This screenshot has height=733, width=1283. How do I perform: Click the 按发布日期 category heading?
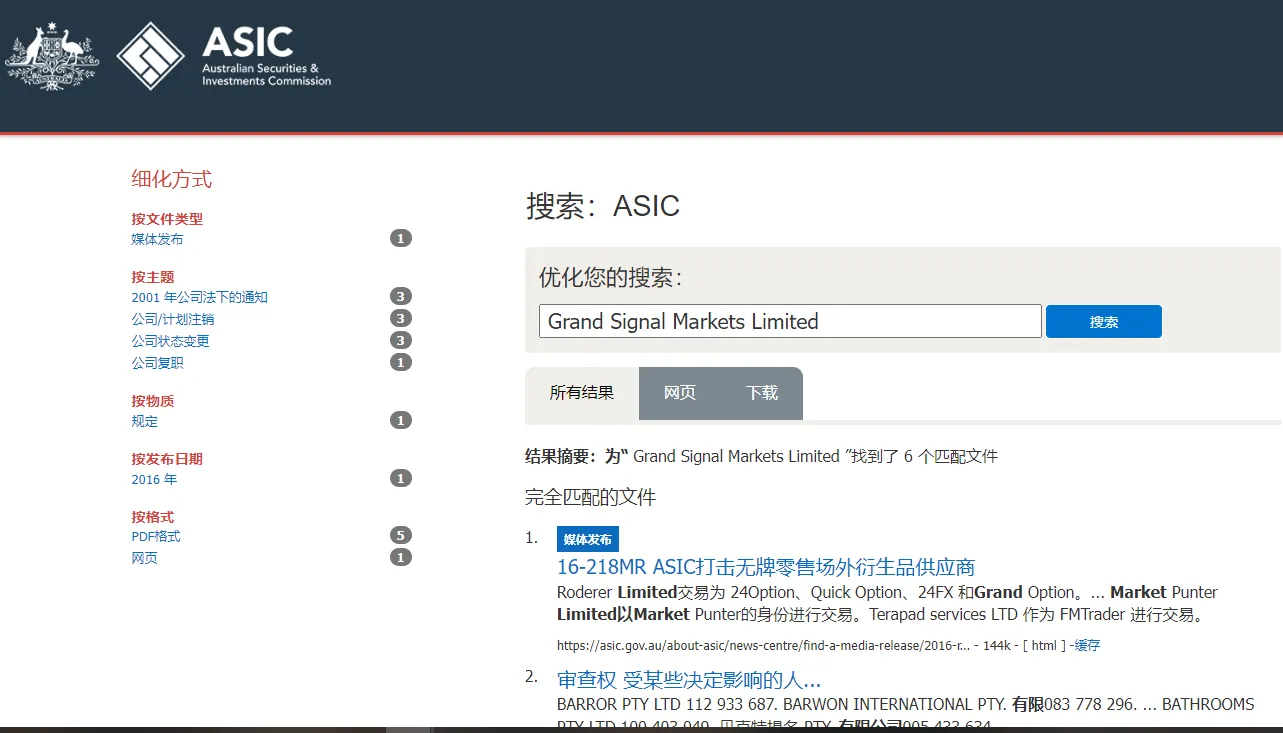167,459
